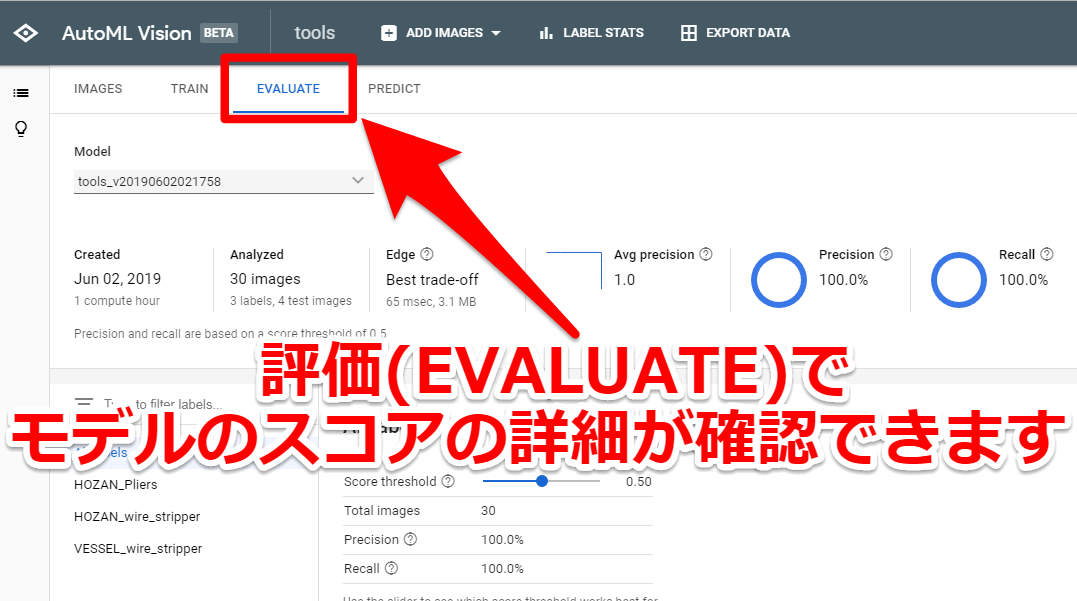Select the HOZAN_Pliers label
The height and width of the screenshot is (601, 1077).
(117, 482)
